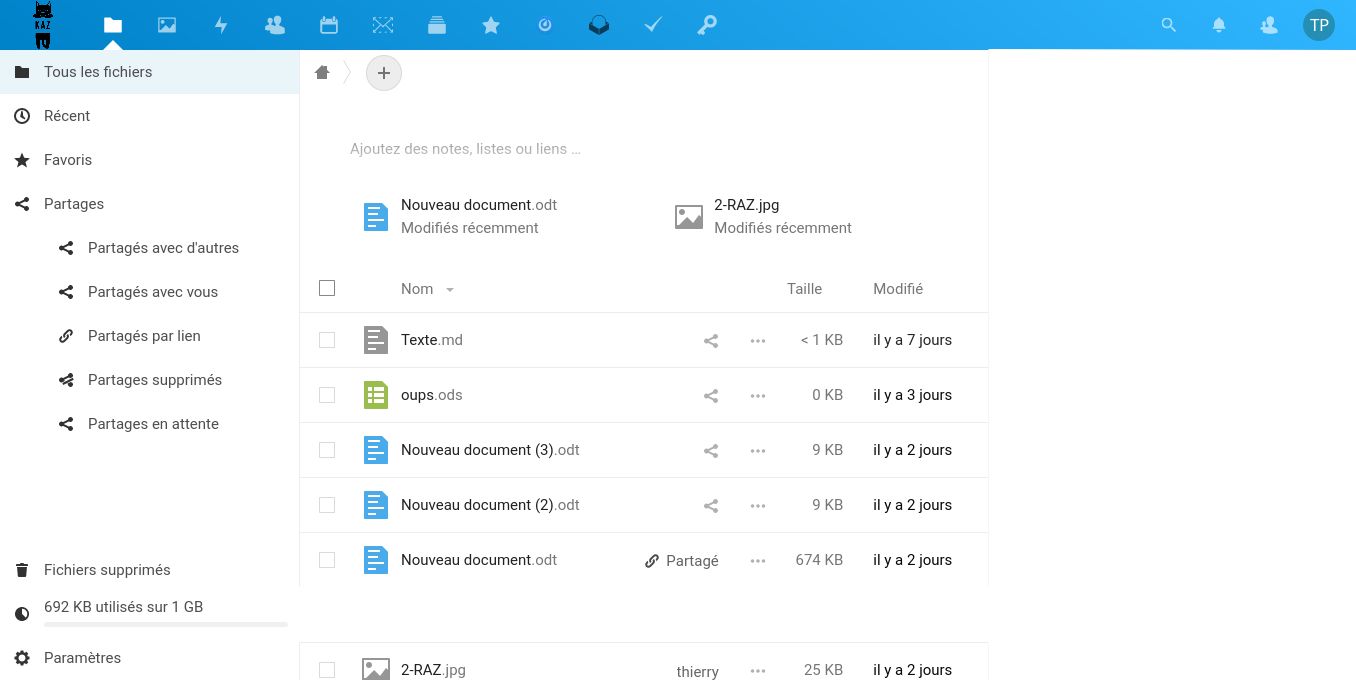The image size is (1356, 680).
Task: Click the new file plus button
Action: [384, 73]
